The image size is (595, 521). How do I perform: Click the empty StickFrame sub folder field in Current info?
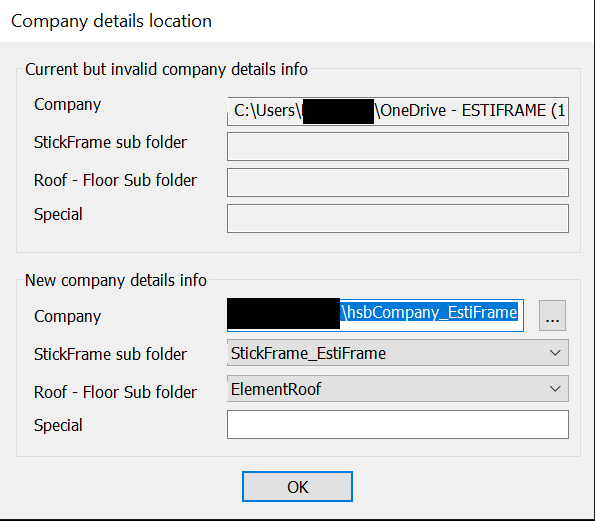point(398,146)
